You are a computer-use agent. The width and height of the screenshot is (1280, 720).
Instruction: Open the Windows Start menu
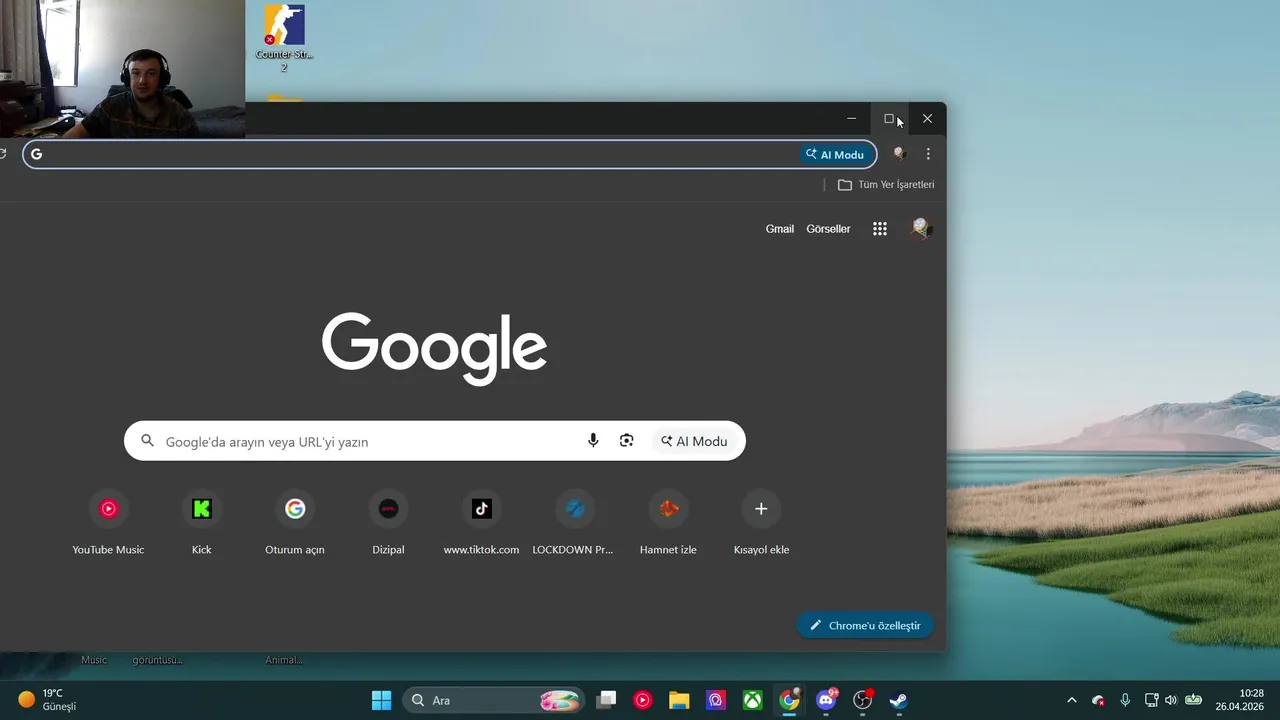(x=381, y=700)
